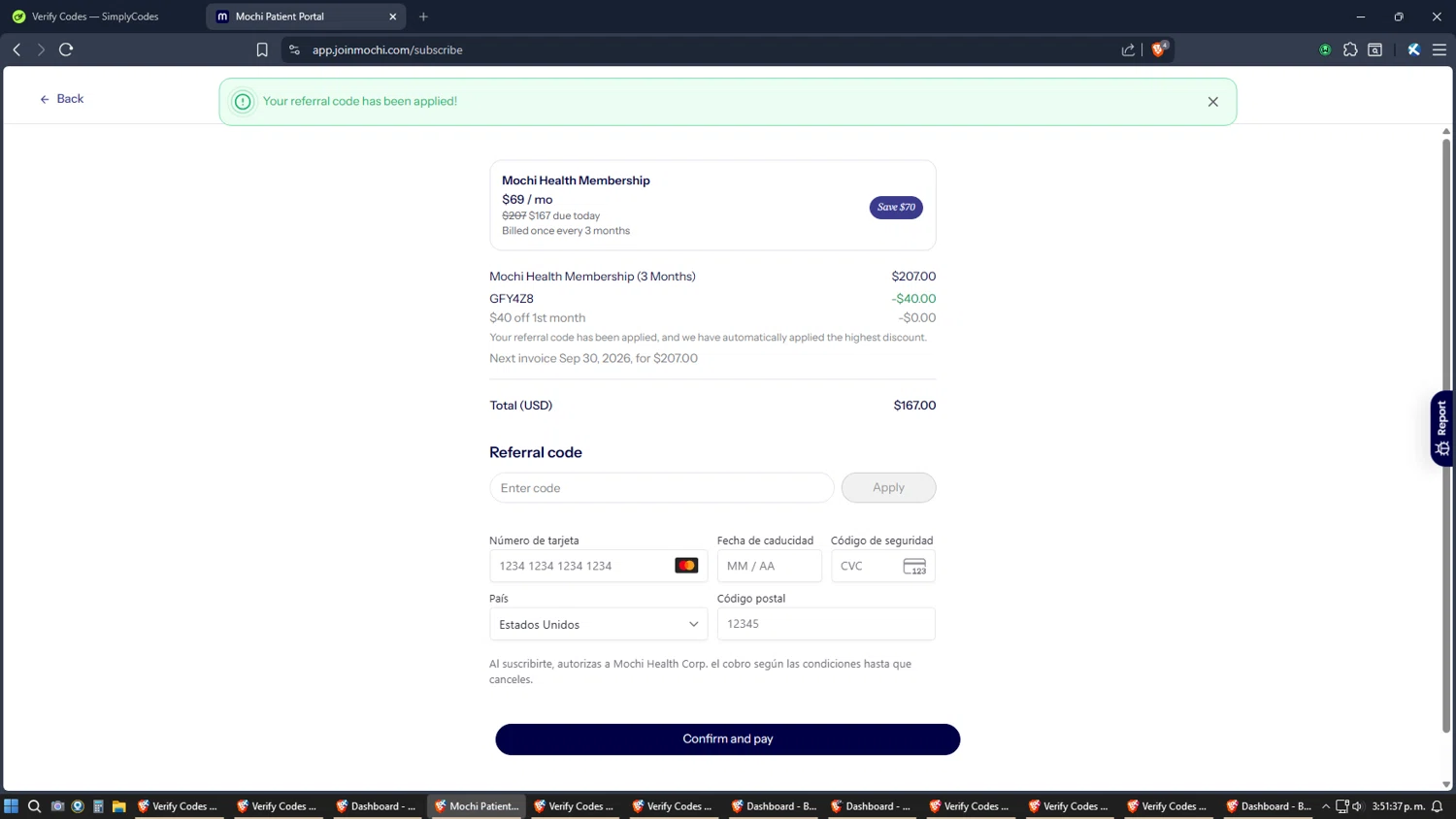1456x819 pixels.
Task: Open the browser hamburger menu
Action: pos(1439,49)
